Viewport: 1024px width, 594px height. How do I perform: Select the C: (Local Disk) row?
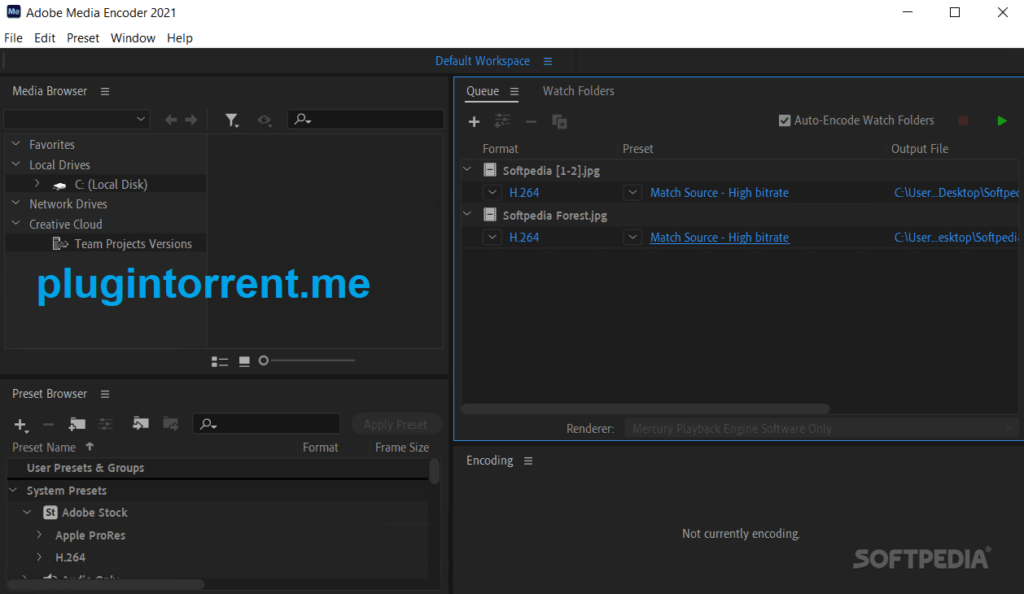click(x=106, y=184)
